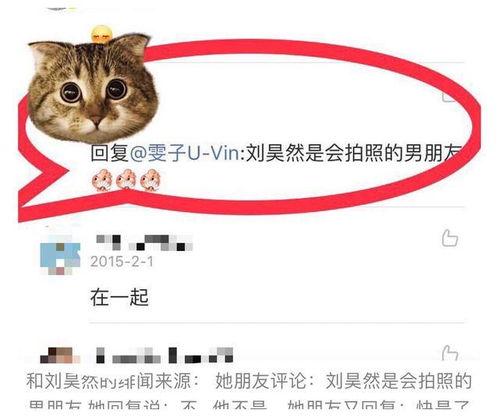499x417 pixels.
Task: Click the caption text 她朋友评论
Action: coord(261,381)
